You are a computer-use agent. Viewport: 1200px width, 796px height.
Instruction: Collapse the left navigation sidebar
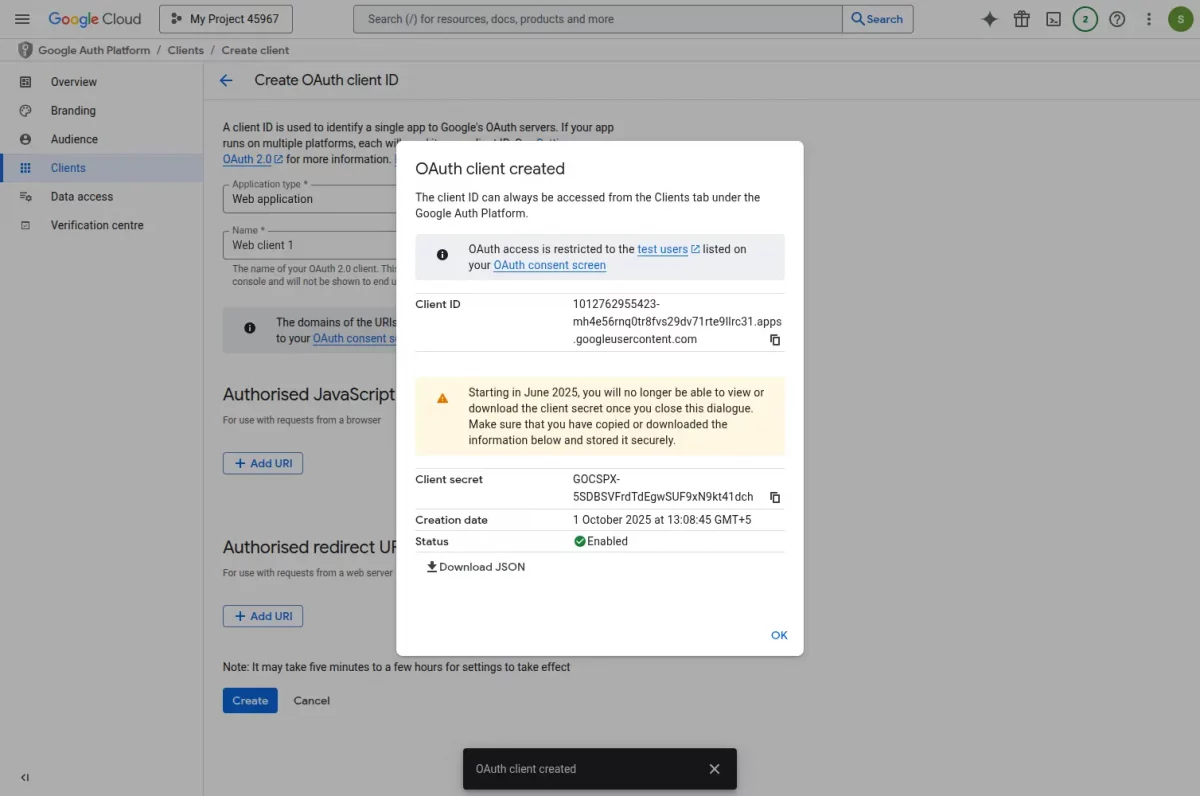click(x=25, y=777)
